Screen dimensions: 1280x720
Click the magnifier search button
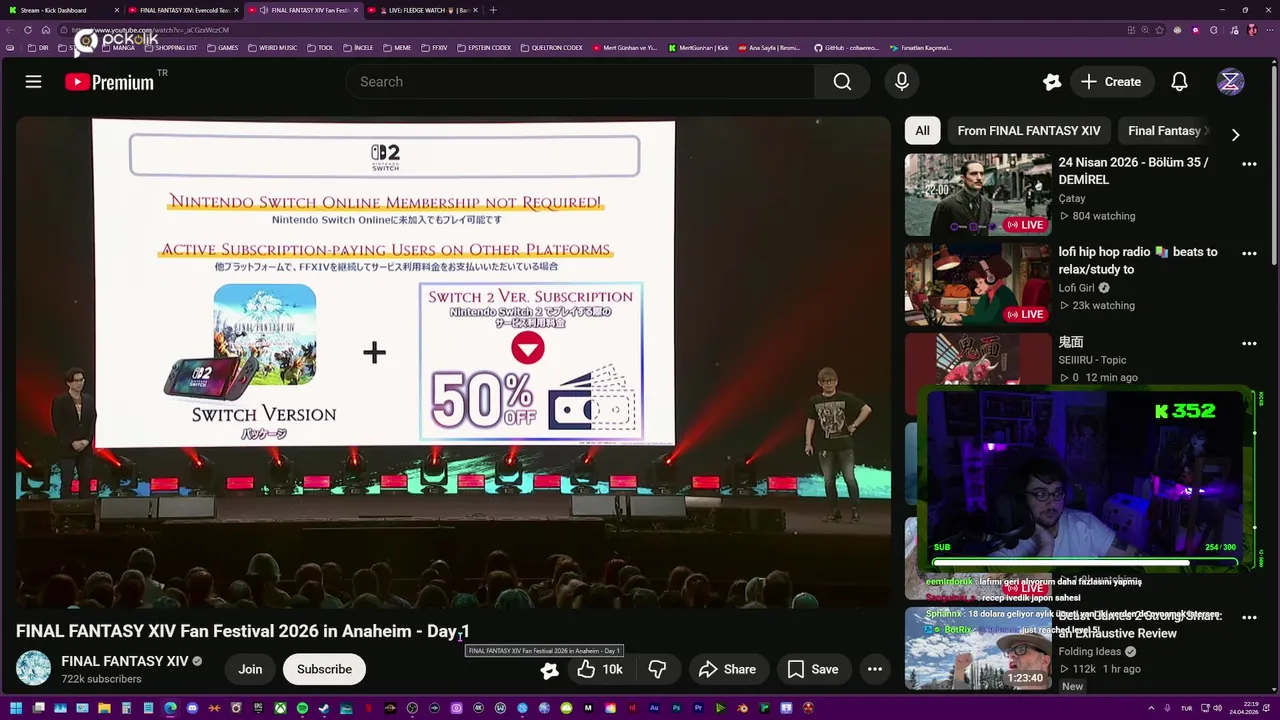[842, 82]
